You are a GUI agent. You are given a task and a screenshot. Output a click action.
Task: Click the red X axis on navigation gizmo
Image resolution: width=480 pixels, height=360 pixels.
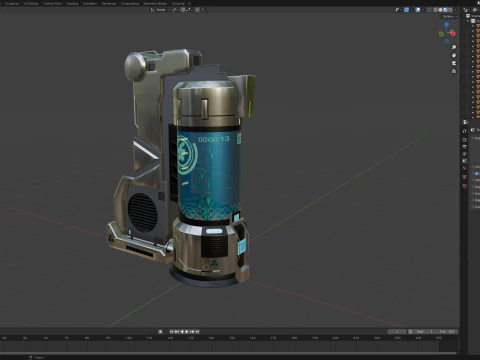click(x=453, y=33)
